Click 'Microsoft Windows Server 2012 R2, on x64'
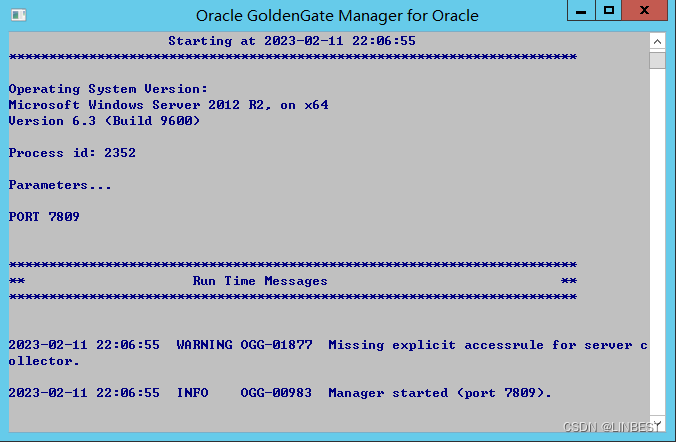The image size is (676, 442). point(169,105)
